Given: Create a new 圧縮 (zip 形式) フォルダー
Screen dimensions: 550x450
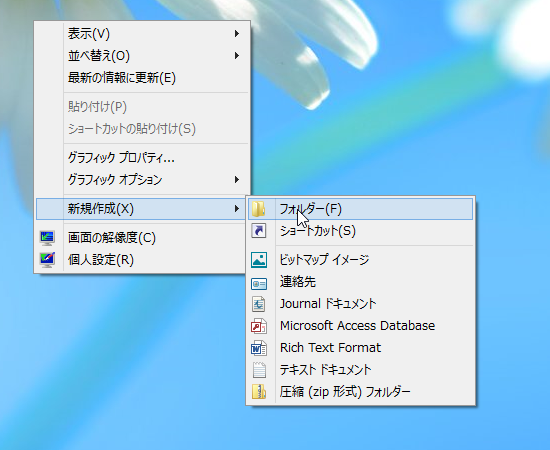Looking at the screenshot, I should point(360,392).
